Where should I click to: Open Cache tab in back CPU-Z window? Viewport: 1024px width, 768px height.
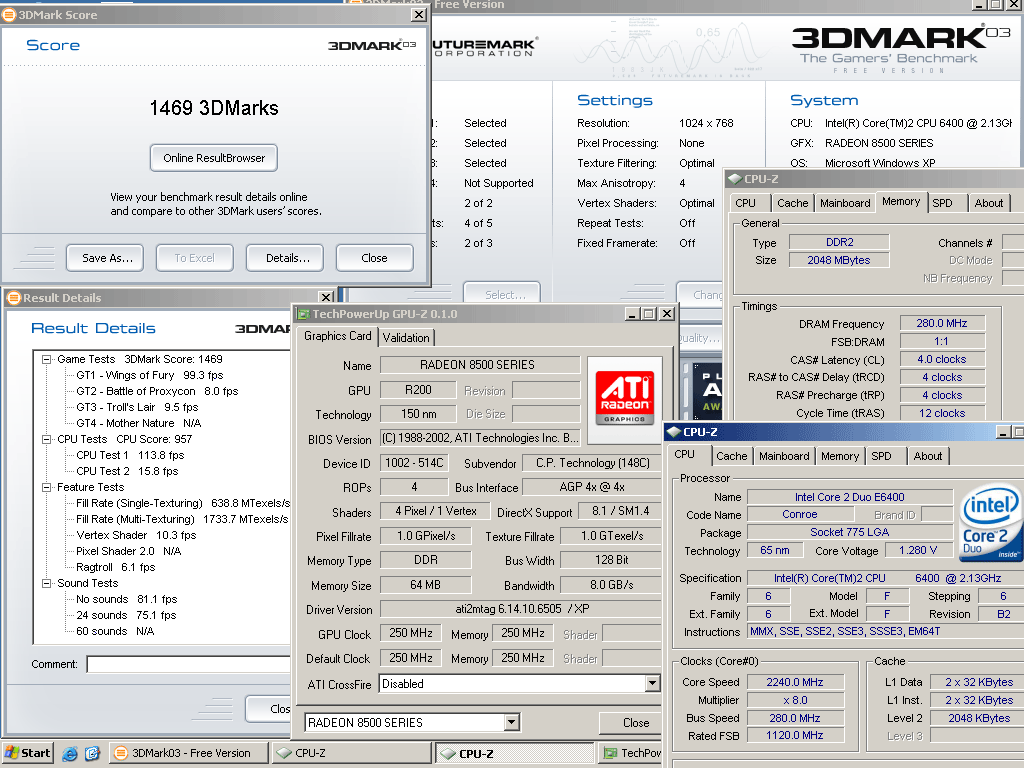(793, 203)
